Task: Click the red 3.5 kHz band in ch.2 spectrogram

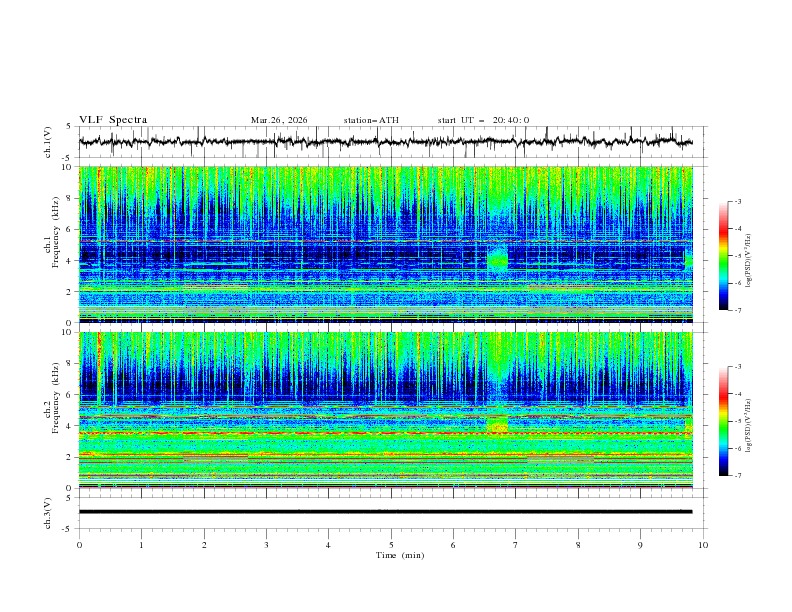Action: tap(386, 433)
